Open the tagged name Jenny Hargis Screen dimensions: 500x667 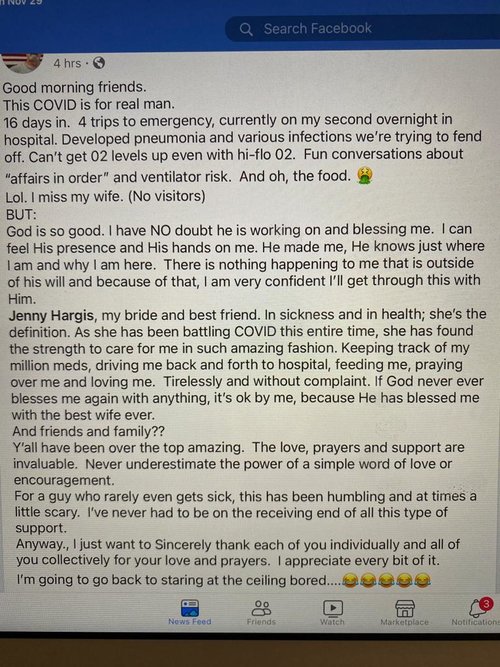pos(51,316)
